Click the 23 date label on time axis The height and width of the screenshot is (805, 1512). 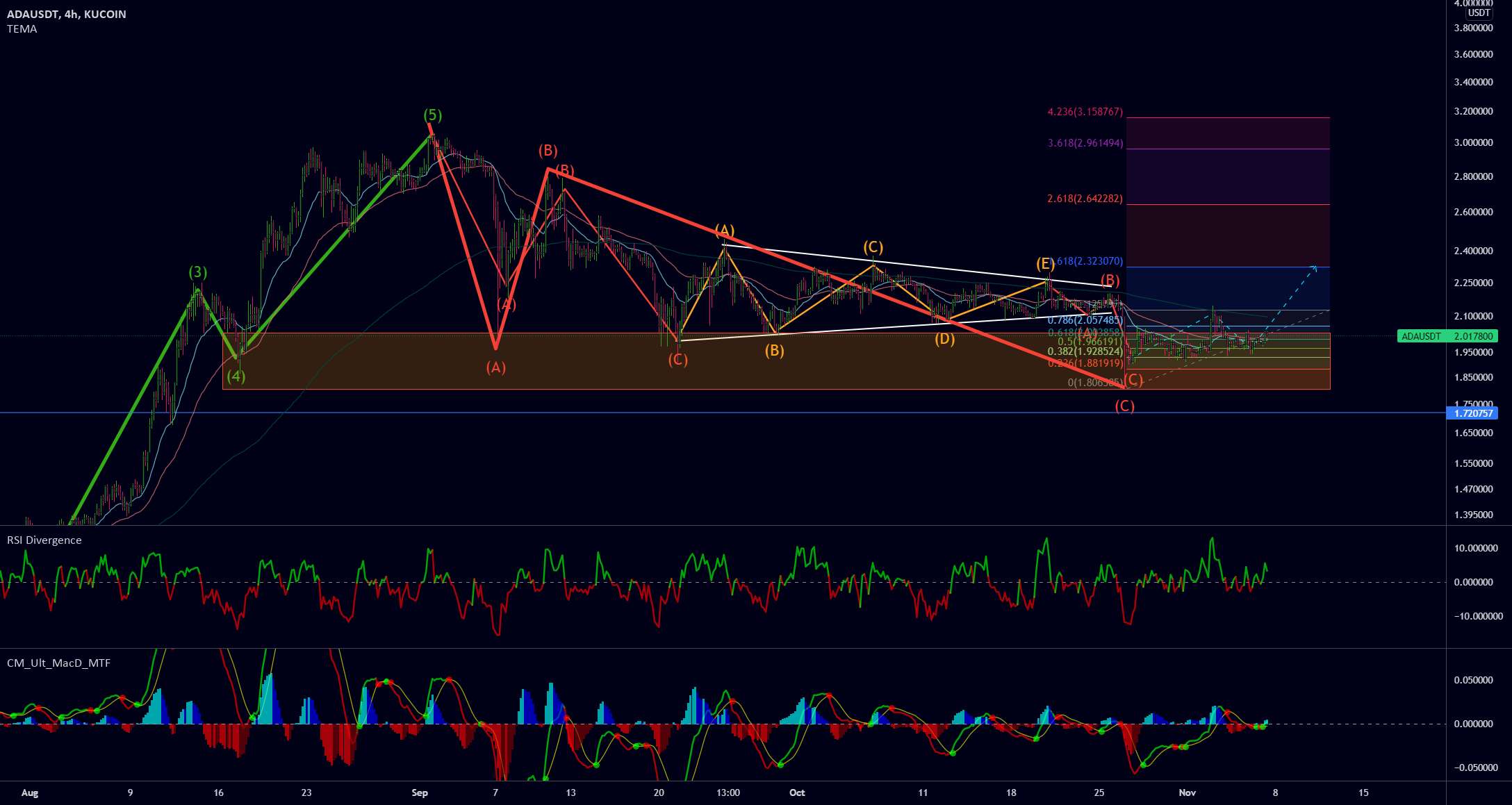coord(306,792)
